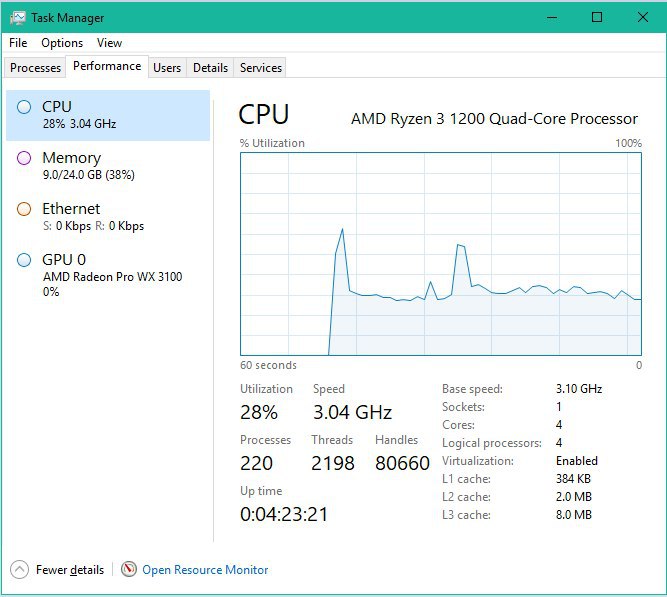The image size is (667, 597).
Task: Collapse view with Fewer details arrow icon
Action: click(19, 569)
